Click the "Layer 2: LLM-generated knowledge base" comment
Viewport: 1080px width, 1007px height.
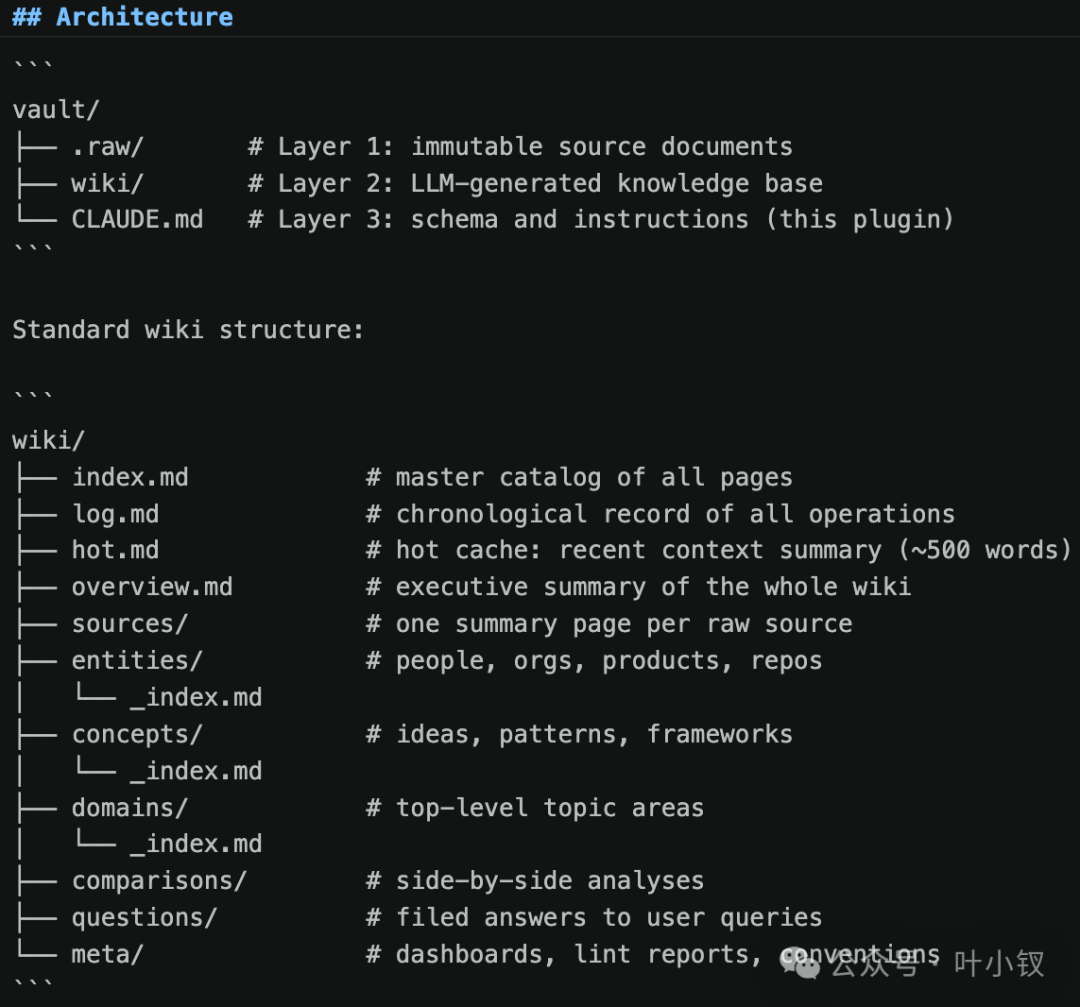point(535,183)
